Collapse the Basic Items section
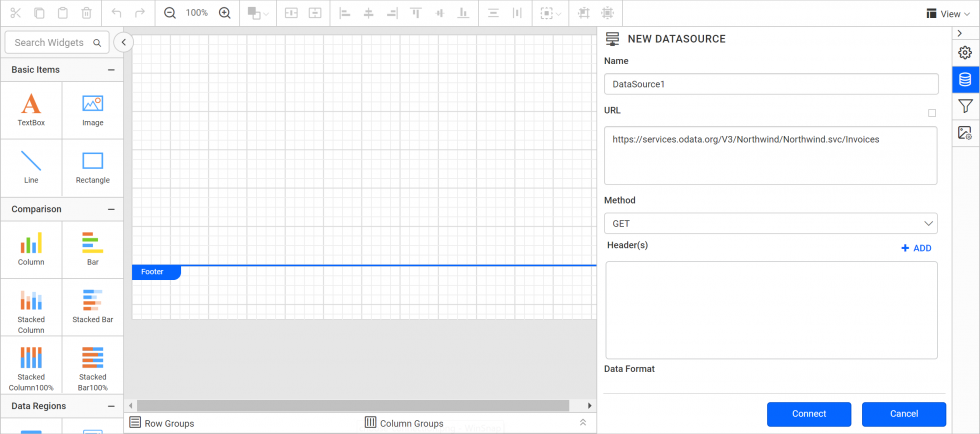The image size is (980, 434). (111, 70)
